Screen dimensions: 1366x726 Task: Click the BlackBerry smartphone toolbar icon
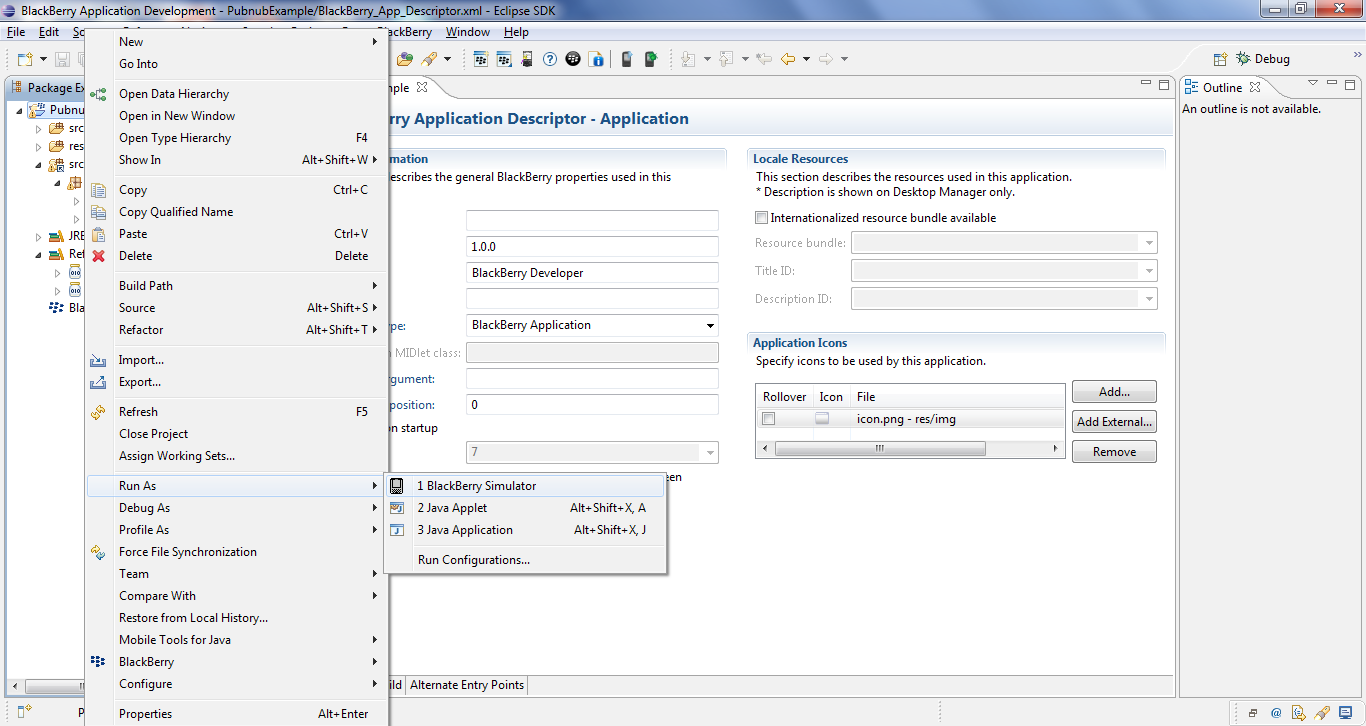(527, 59)
